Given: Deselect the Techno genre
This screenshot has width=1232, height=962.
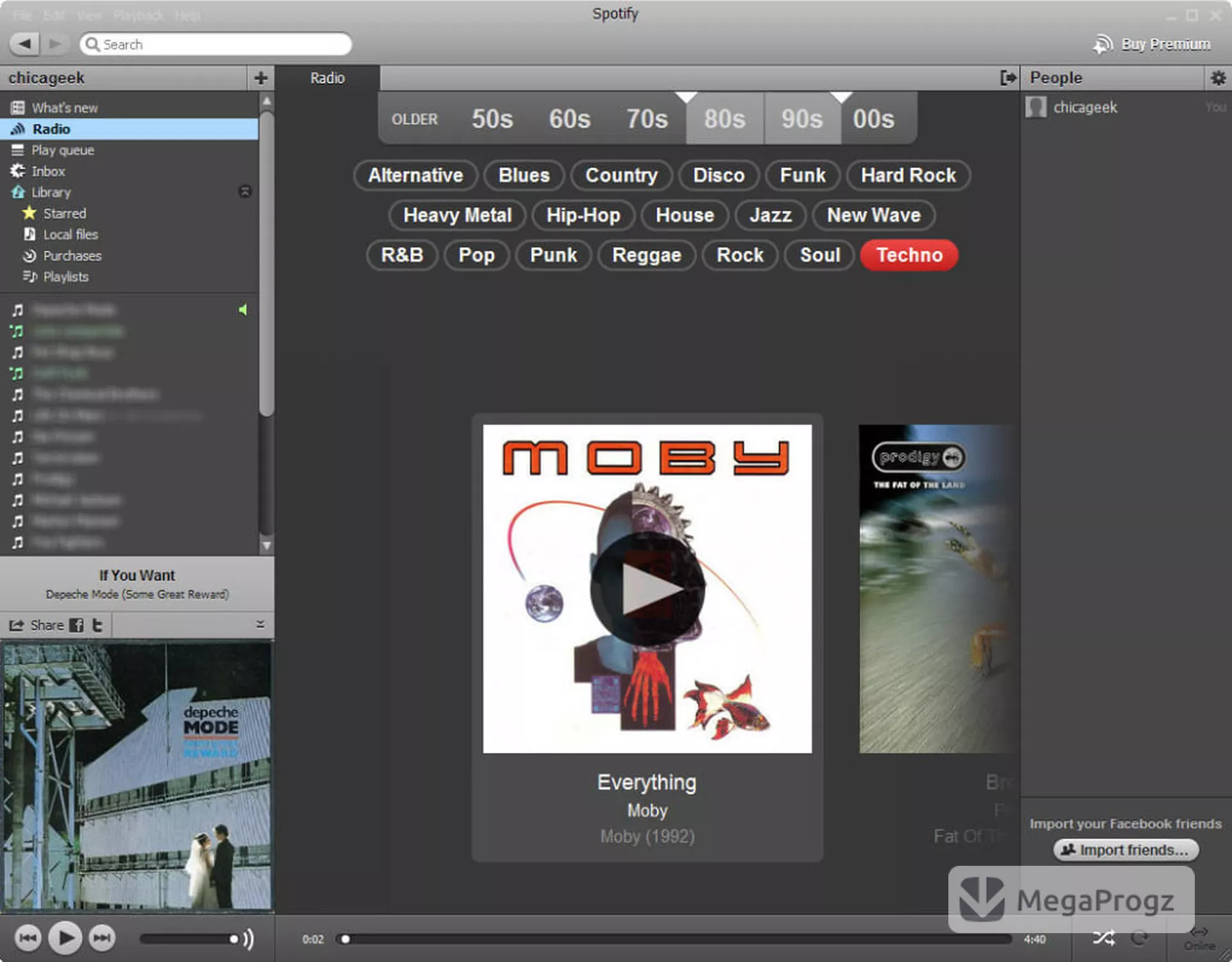Looking at the screenshot, I should 909,255.
